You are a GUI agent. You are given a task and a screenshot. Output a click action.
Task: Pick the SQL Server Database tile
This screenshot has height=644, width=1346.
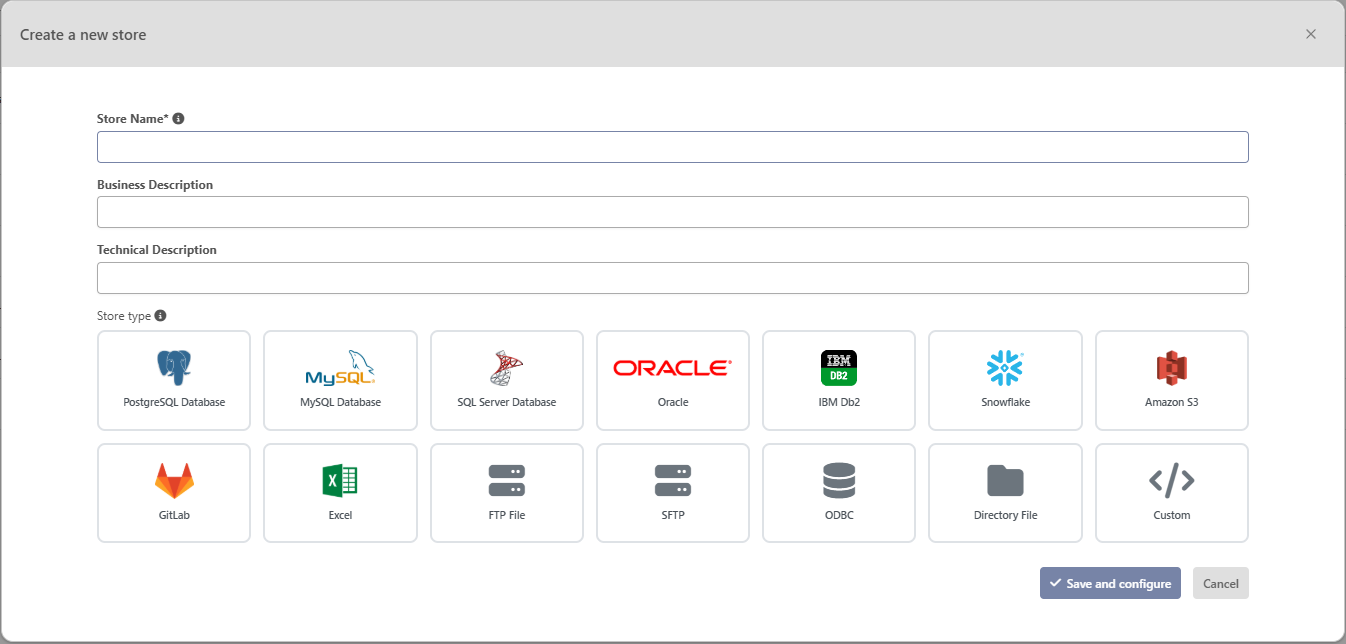pyautogui.click(x=507, y=380)
